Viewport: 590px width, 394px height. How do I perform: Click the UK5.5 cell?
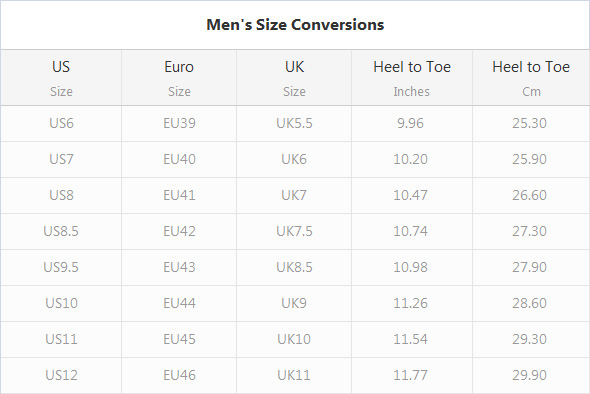[294, 123]
